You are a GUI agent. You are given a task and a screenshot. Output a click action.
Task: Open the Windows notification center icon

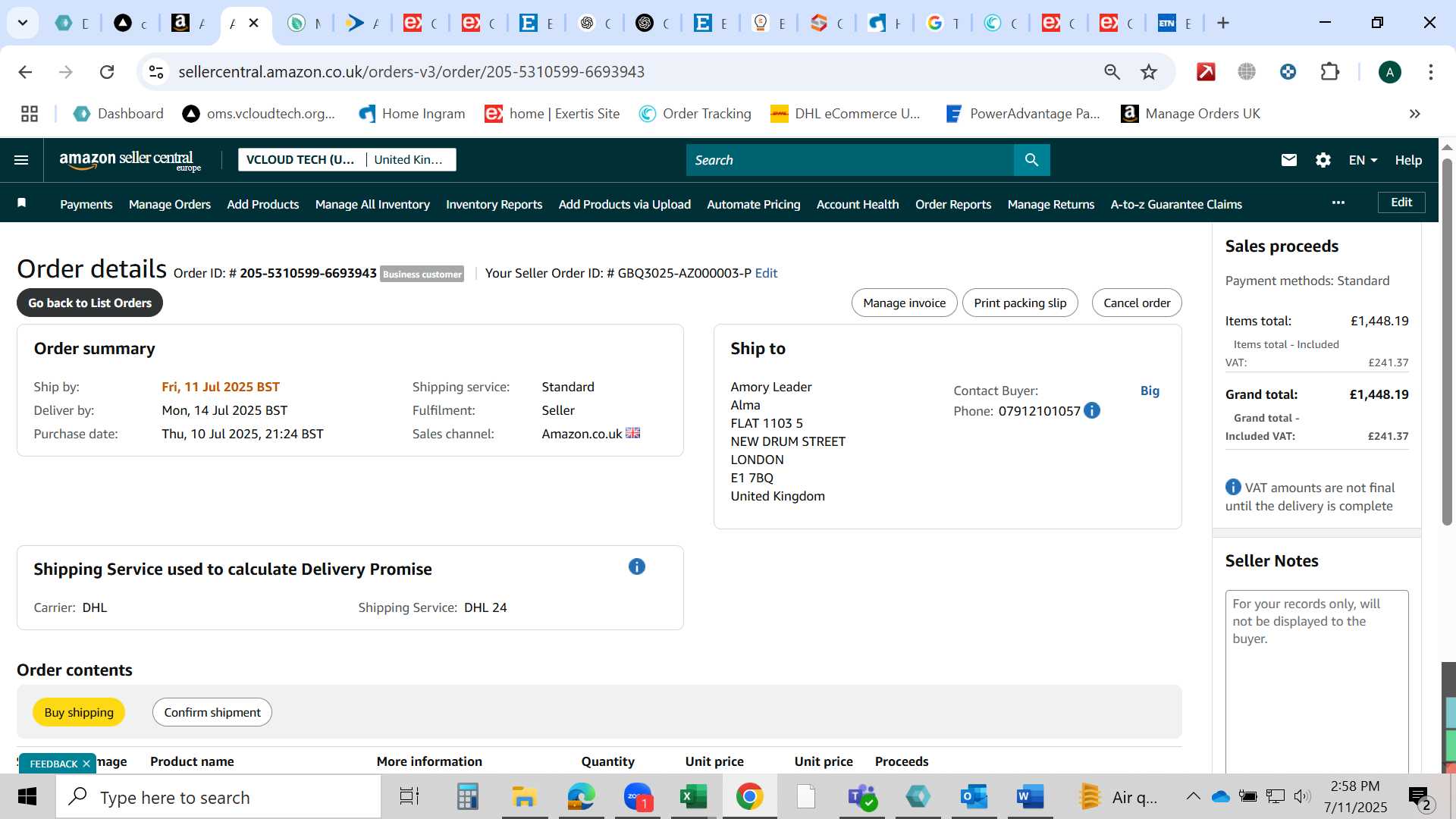[1420, 797]
